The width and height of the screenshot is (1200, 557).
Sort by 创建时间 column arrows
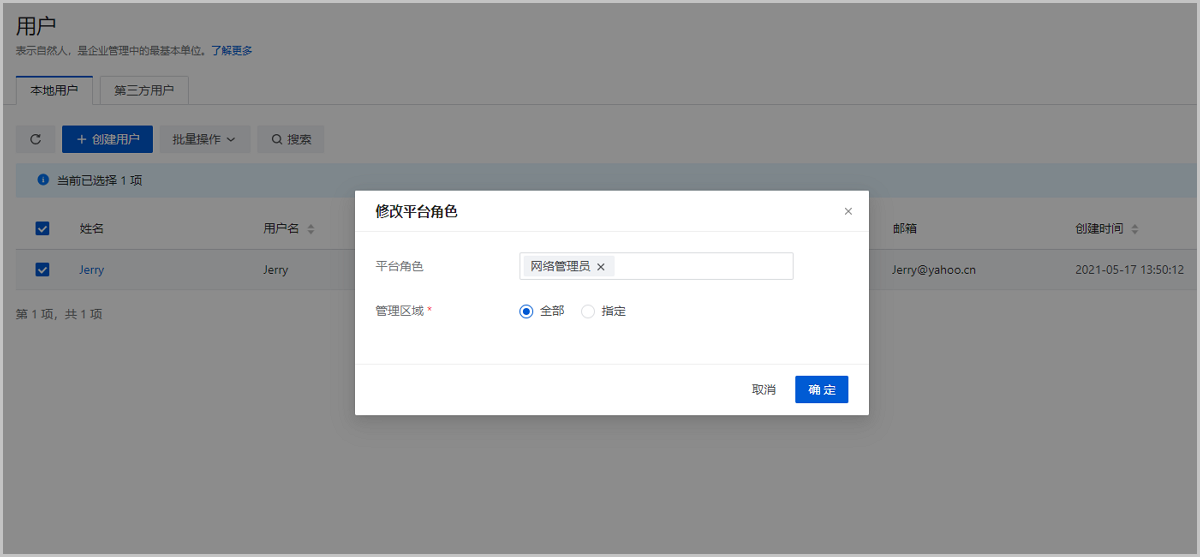pos(1134,229)
